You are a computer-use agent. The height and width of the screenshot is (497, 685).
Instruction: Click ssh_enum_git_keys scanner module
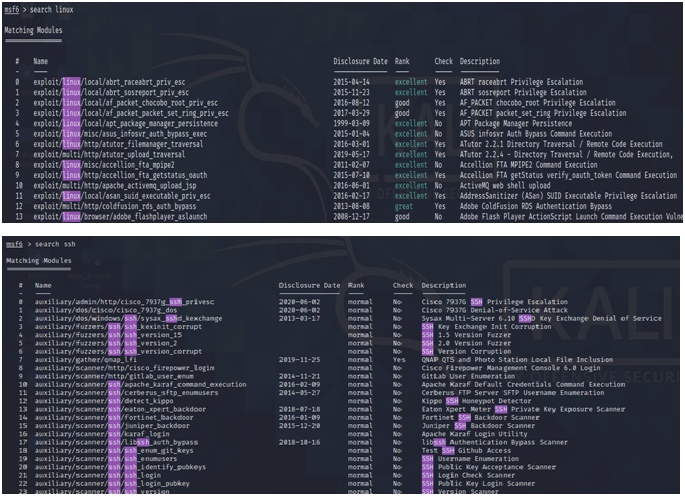pyautogui.click(x=114, y=451)
